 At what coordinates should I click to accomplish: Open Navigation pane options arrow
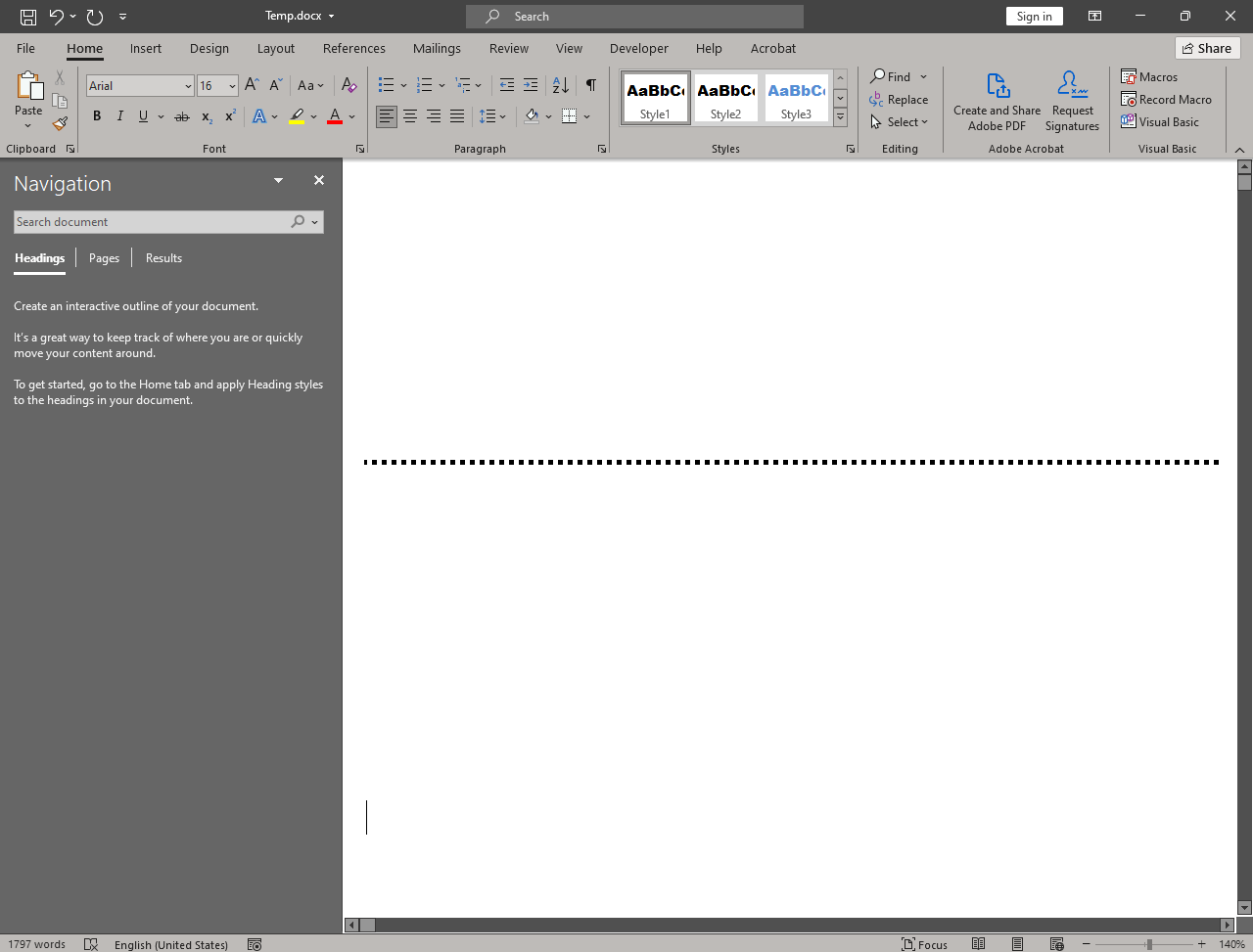(x=278, y=180)
